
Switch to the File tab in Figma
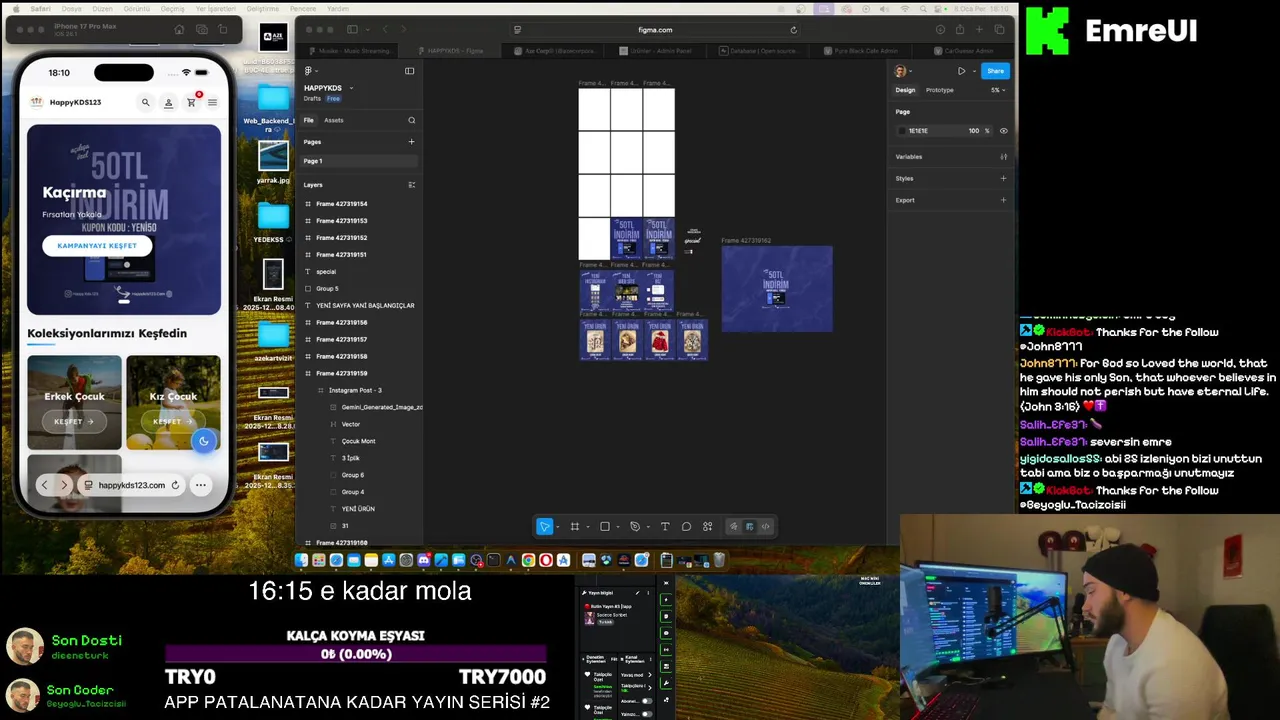(x=308, y=120)
